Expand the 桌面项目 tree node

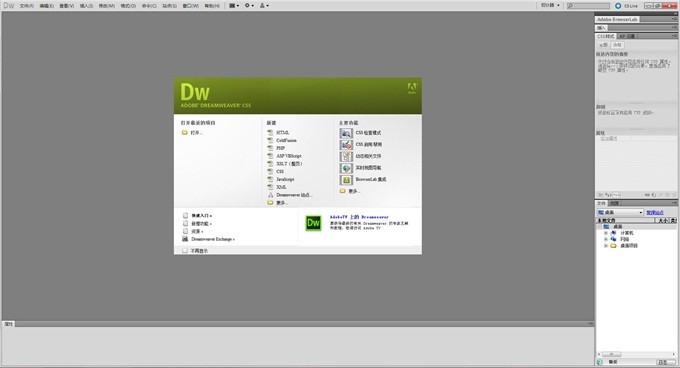pos(606,246)
